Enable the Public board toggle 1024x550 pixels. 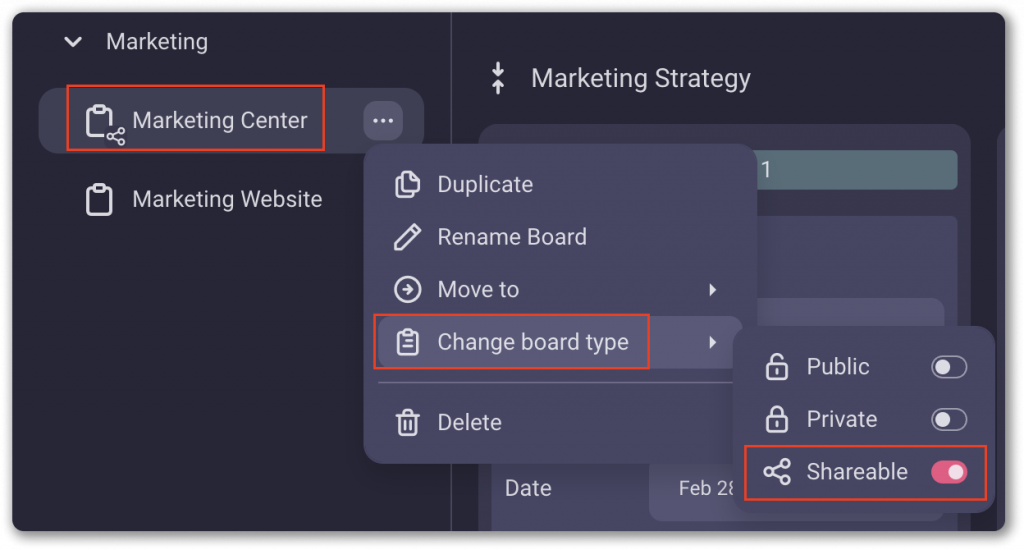coord(948,367)
